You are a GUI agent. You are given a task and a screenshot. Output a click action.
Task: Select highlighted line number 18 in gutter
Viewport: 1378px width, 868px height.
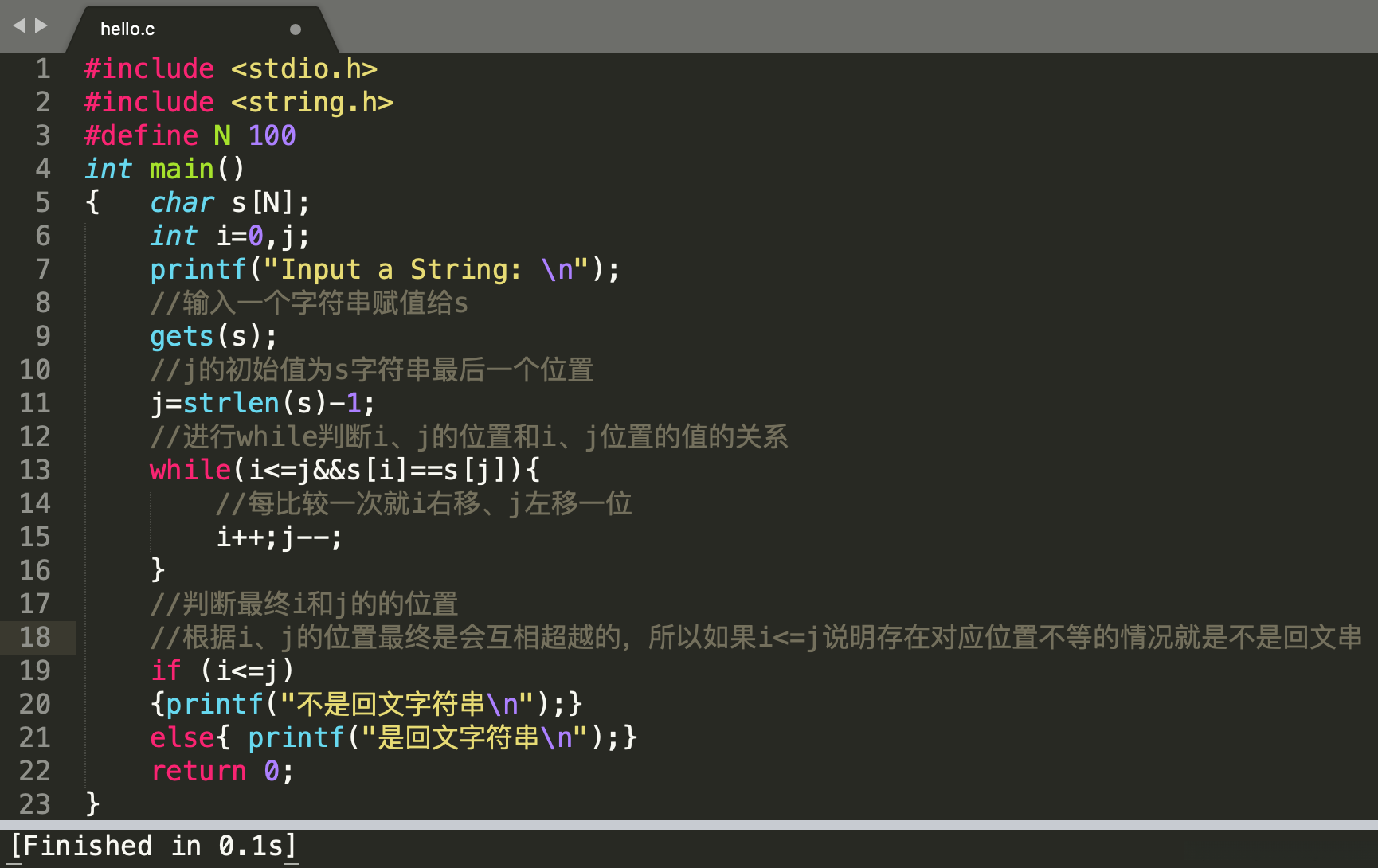pyautogui.click(x=35, y=638)
